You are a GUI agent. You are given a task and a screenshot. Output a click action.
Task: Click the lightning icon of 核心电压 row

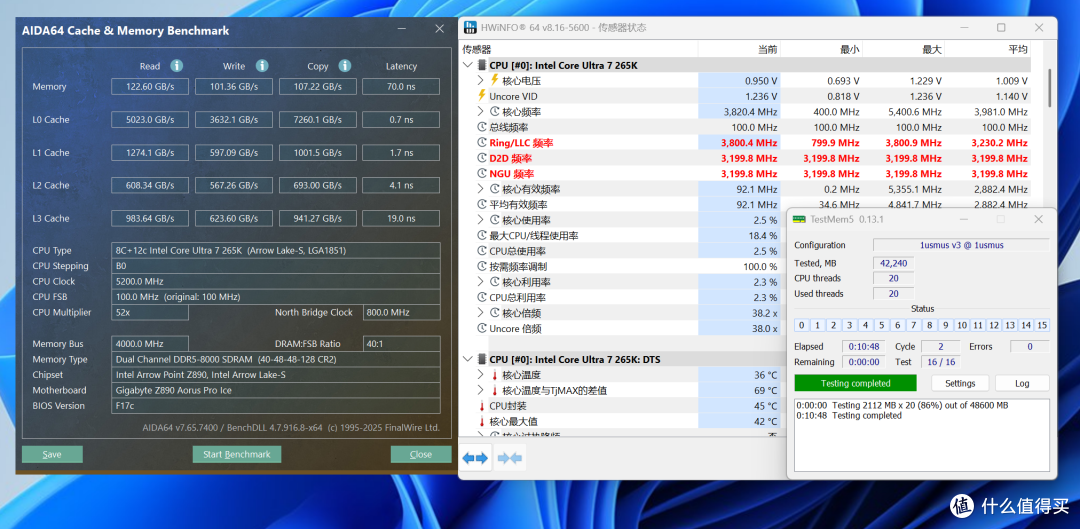click(495, 81)
